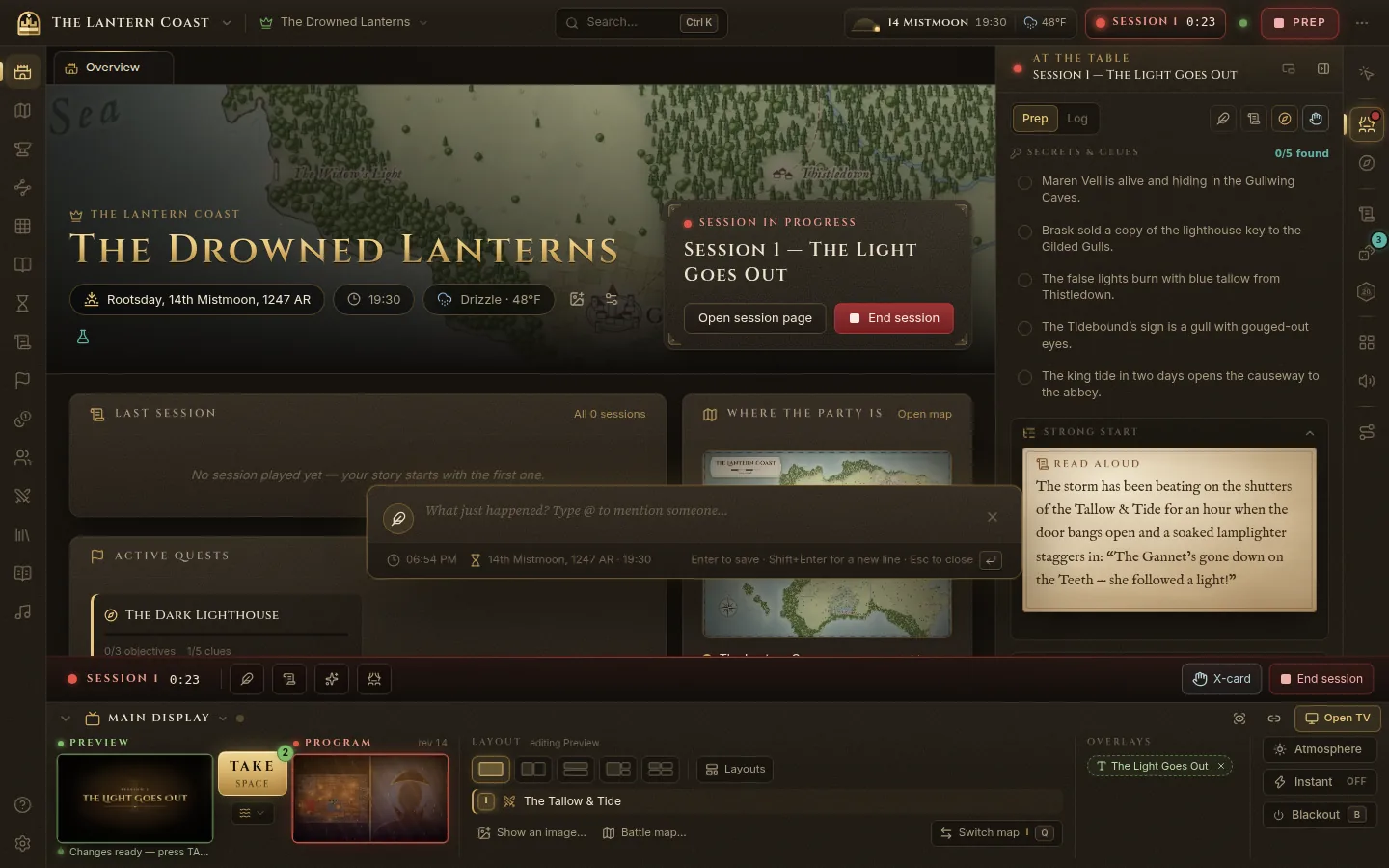Image resolution: width=1389 pixels, height=868 pixels.
Task: Open the anvil icon in the left sidebar
Action: (x=23, y=149)
